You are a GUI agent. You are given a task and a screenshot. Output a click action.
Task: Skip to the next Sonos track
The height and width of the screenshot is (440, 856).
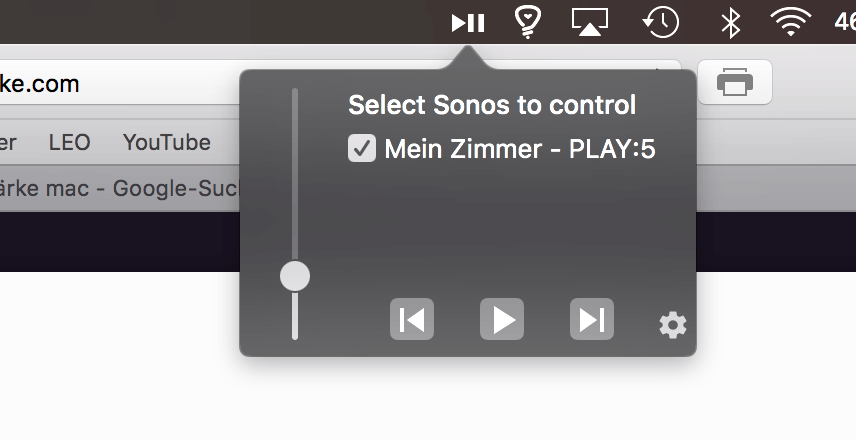click(592, 319)
